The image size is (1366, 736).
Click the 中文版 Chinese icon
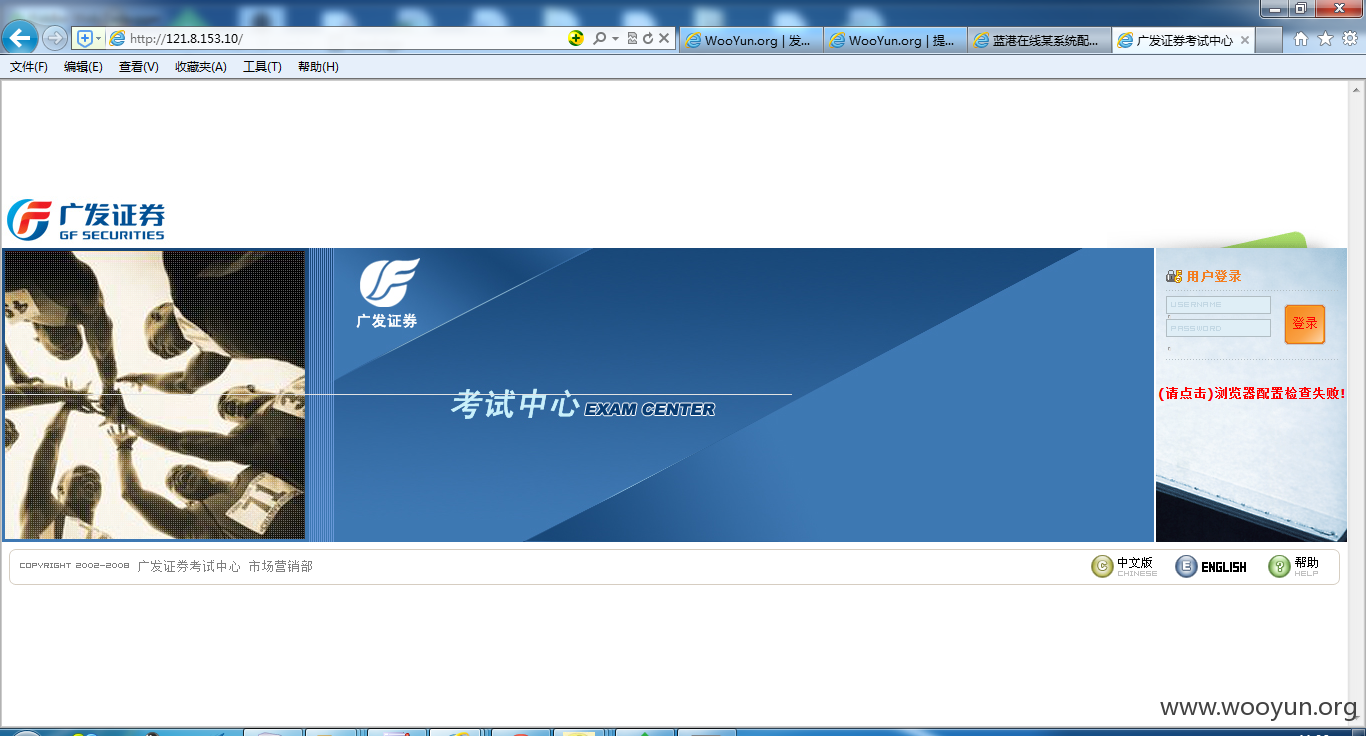click(x=1102, y=567)
